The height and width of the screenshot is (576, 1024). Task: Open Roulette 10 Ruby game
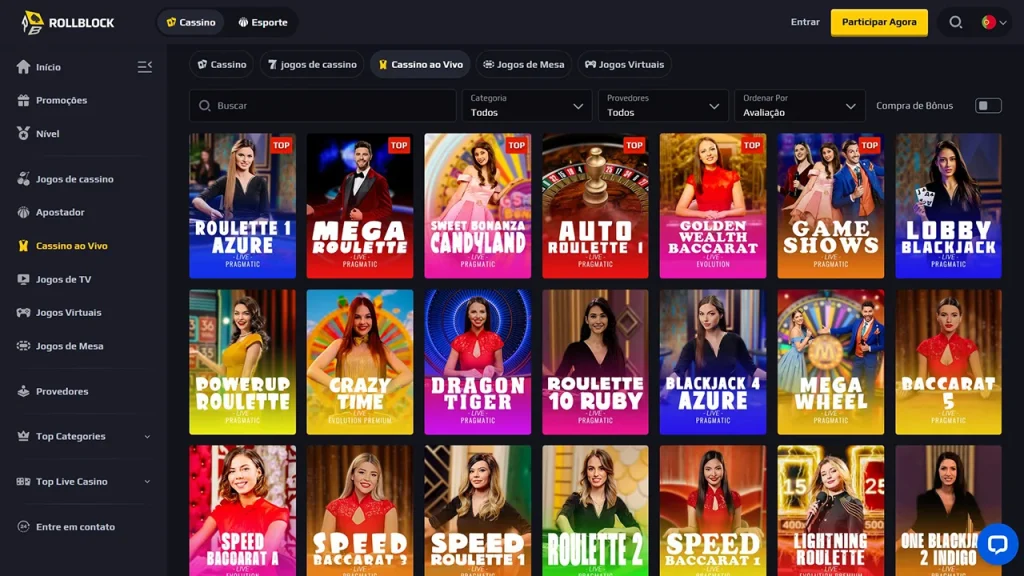[x=595, y=362]
